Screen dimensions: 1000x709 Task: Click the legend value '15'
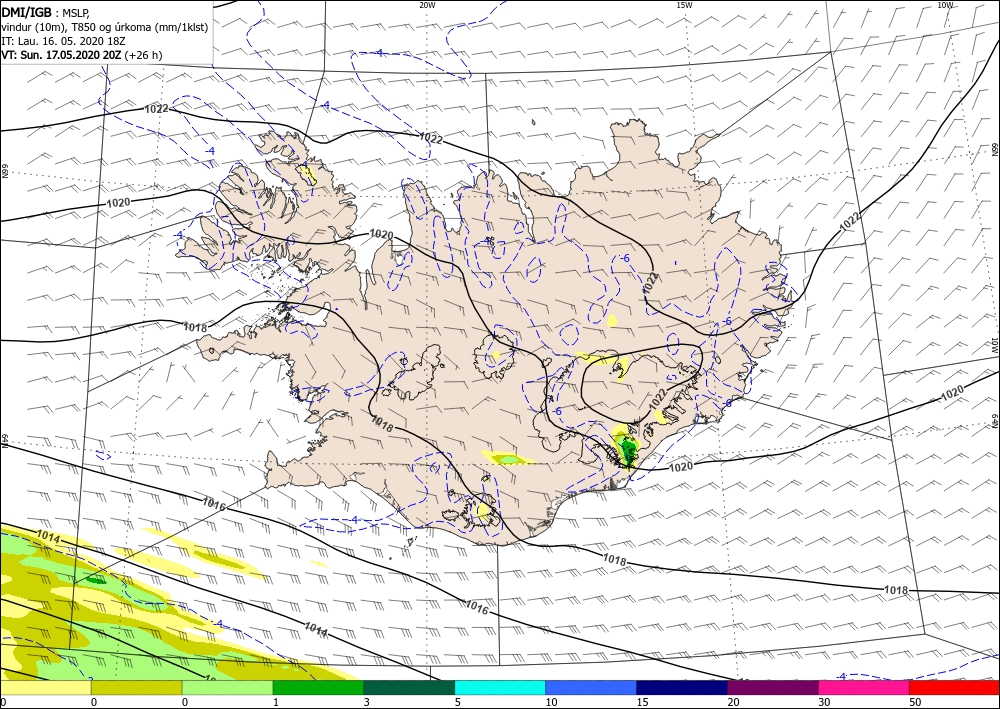click(x=642, y=702)
